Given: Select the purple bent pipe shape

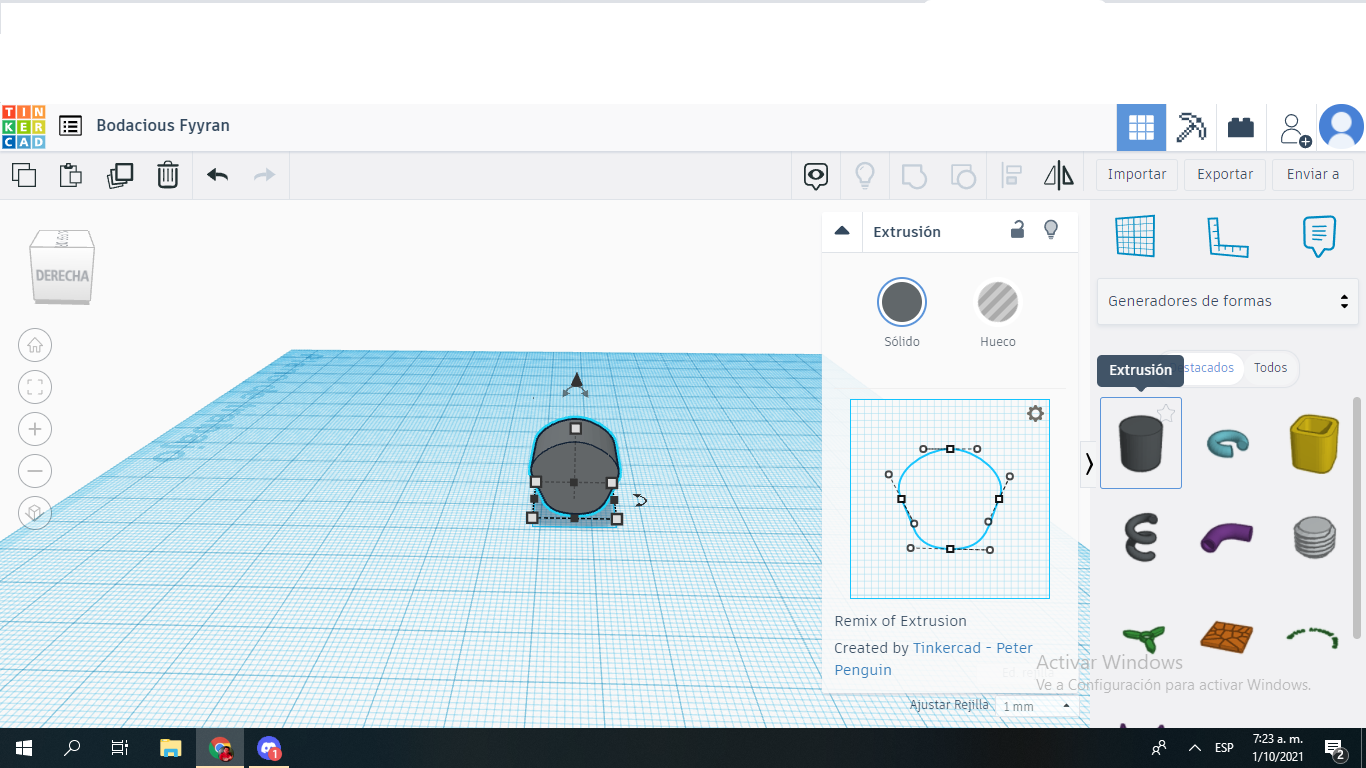Looking at the screenshot, I should [1227, 538].
